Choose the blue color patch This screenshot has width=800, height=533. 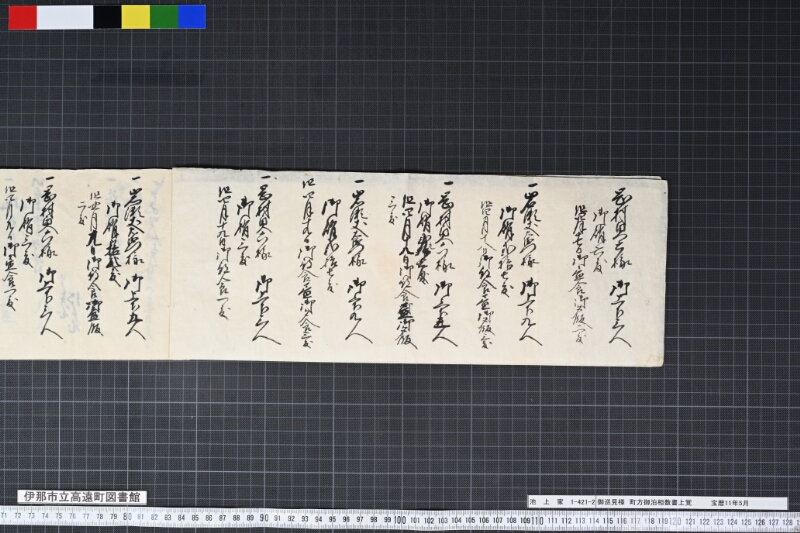click(x=192, y=17)
